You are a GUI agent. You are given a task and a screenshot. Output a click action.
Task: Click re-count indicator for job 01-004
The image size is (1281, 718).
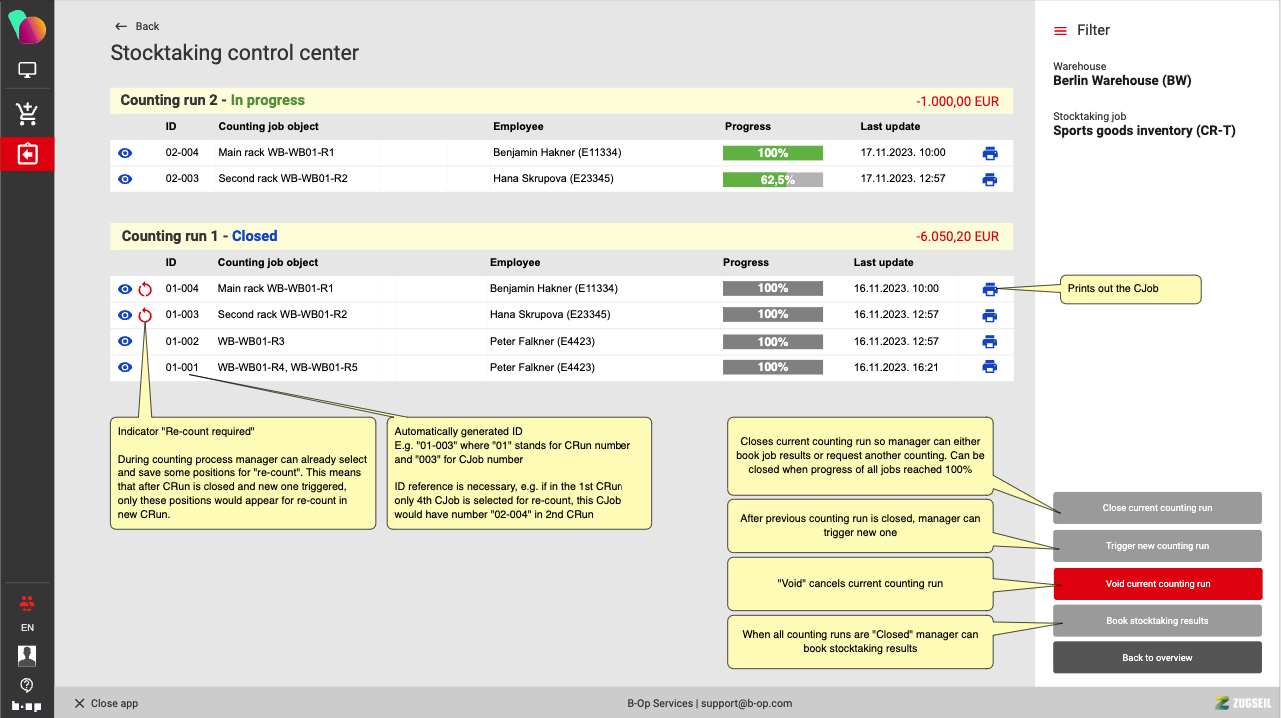(145, 289)
